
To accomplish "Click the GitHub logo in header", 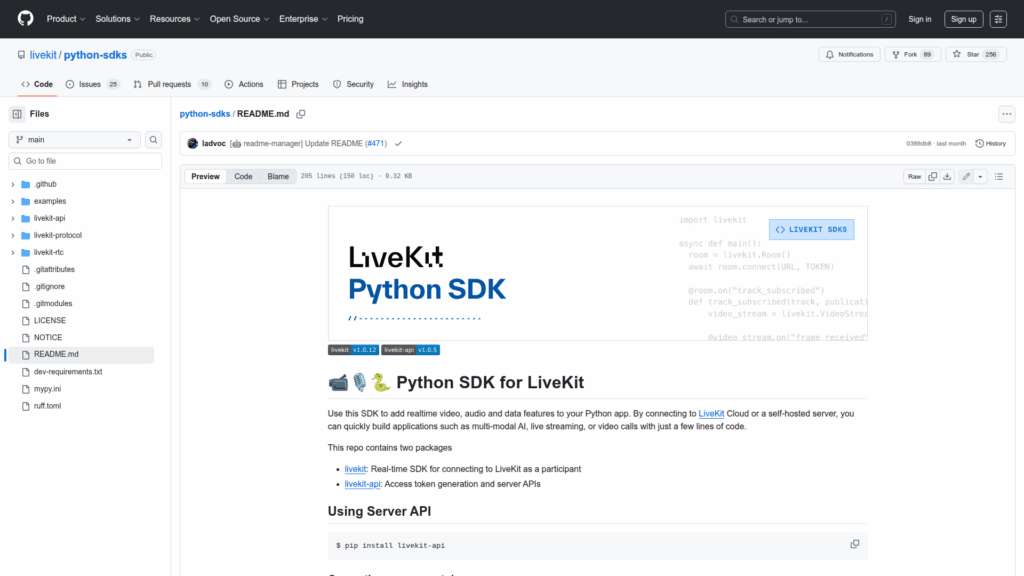I will pyautogui.click(x=25, y=19).
